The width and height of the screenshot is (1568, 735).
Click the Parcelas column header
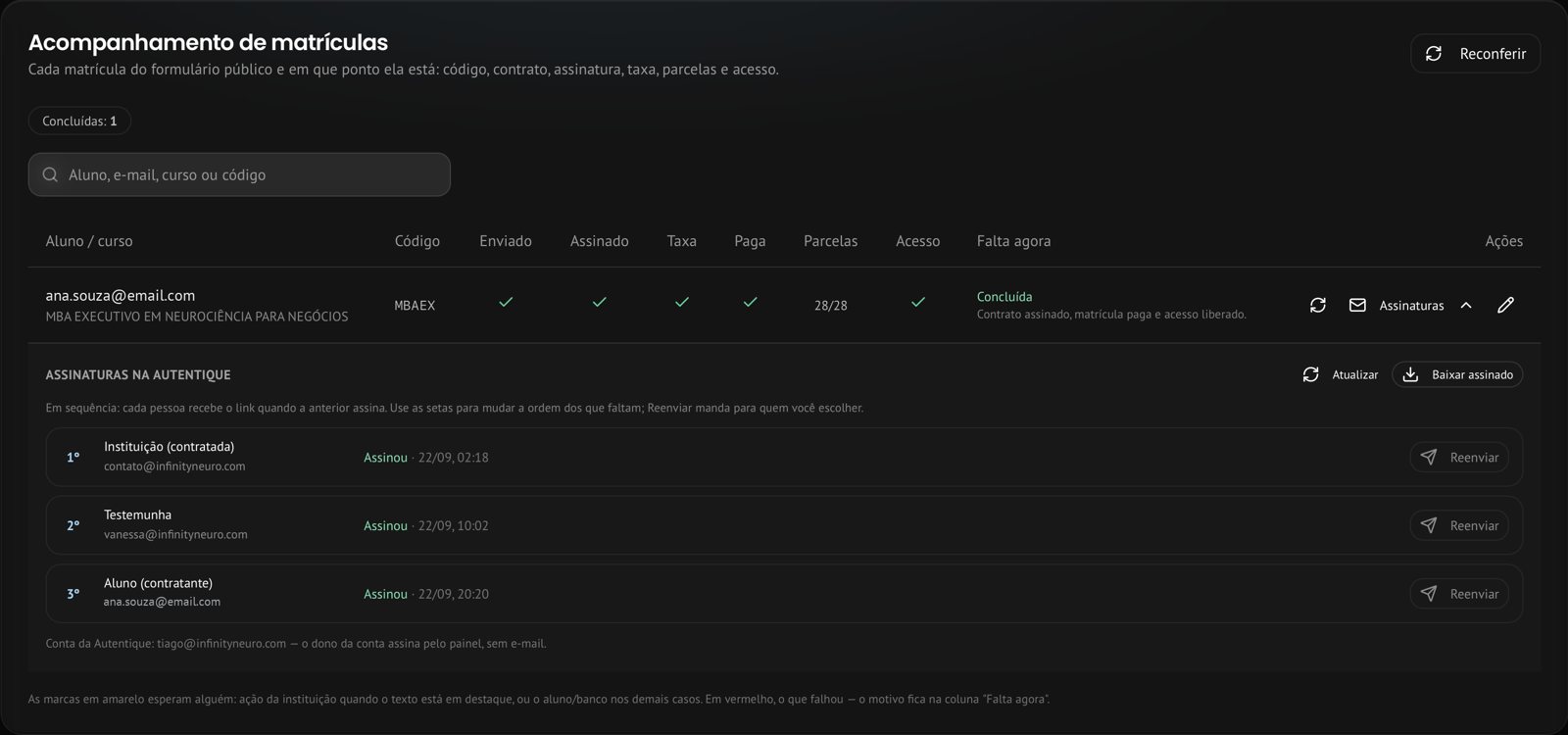click(x=830, y=241)
